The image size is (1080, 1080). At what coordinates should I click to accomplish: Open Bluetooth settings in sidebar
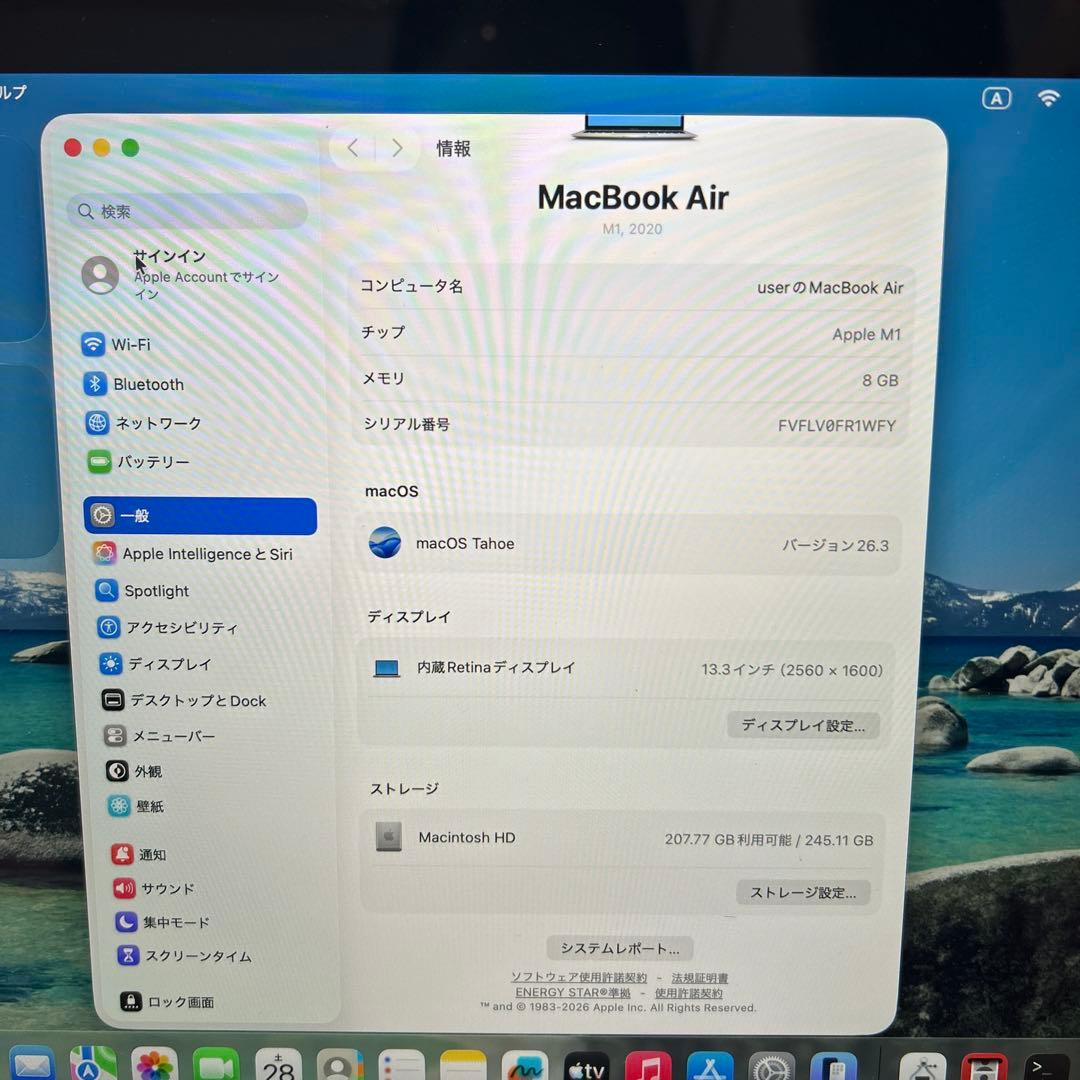point(134,384)
